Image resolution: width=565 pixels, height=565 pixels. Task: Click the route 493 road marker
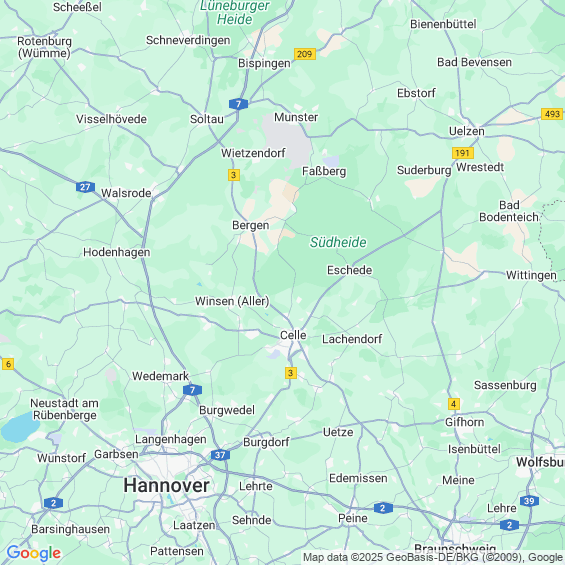[552, 114]
